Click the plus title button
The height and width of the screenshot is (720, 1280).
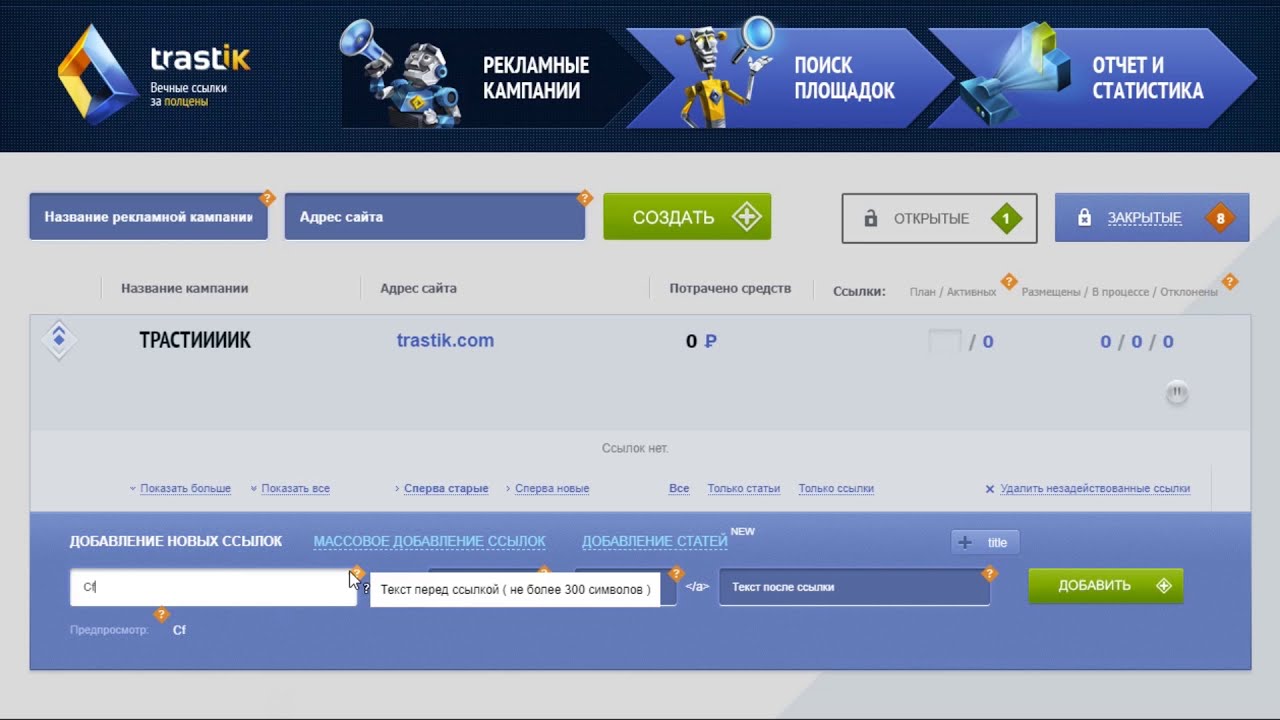tap(985, 542)
